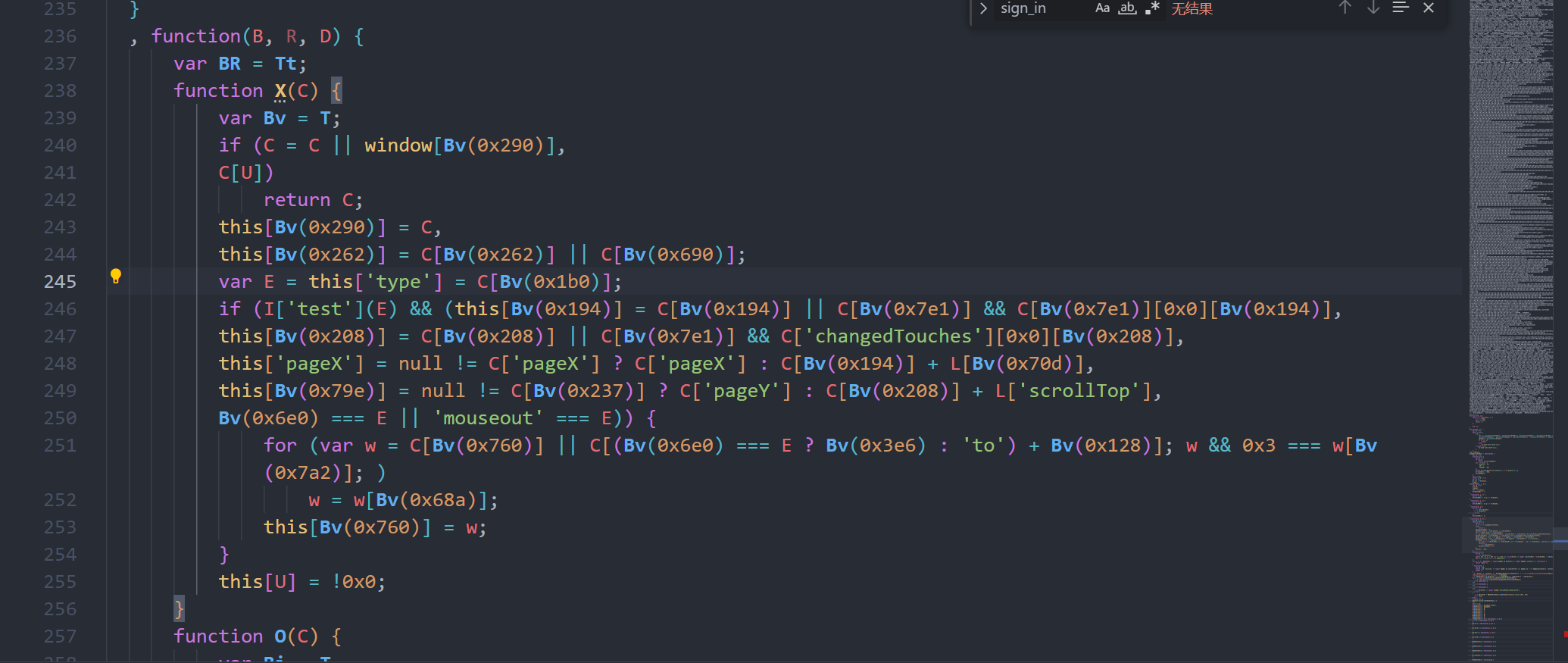
Task: Click the opening brace after X(C)
Action: point(336,91)
